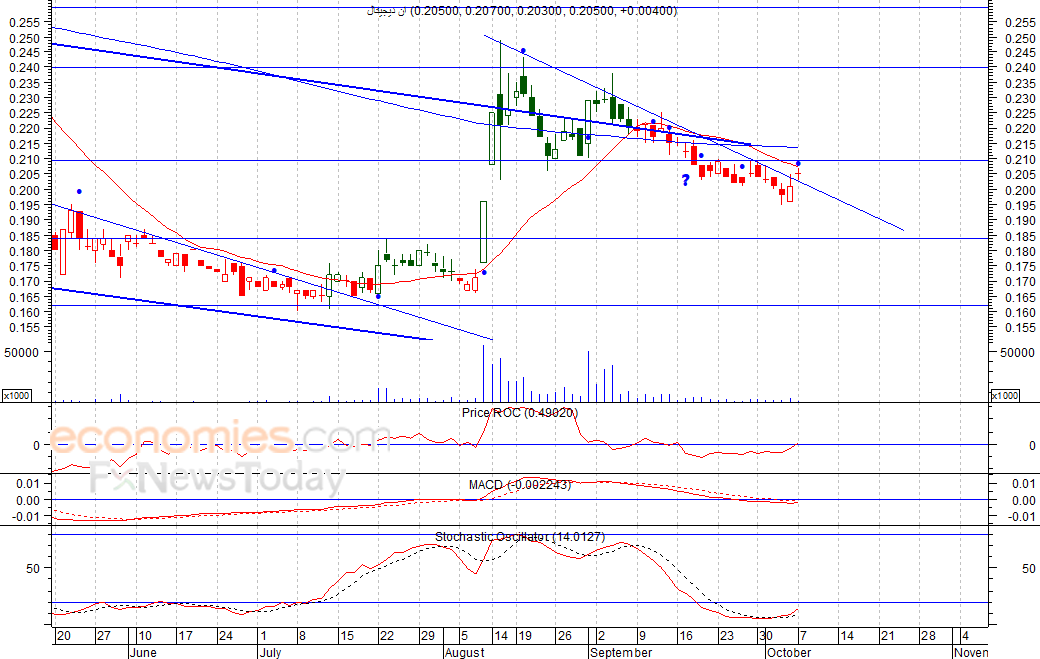
Task: Click the date label 30 before October
Action: (765, 636)
